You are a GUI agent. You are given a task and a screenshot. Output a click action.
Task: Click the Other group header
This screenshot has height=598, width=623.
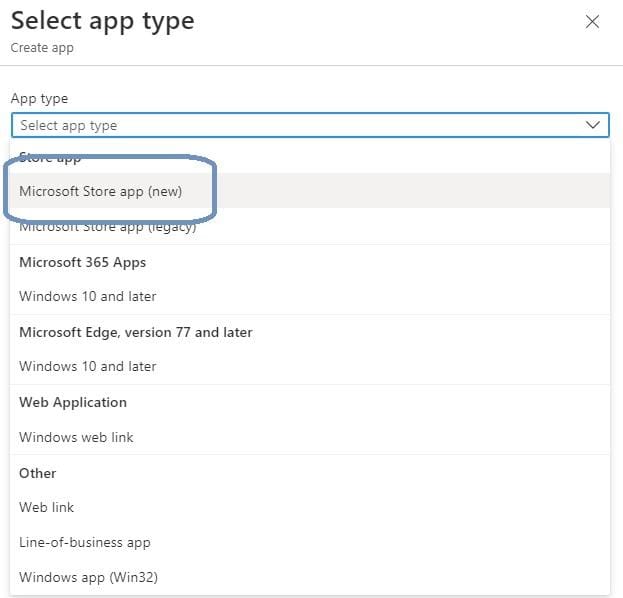click(38, 473)
